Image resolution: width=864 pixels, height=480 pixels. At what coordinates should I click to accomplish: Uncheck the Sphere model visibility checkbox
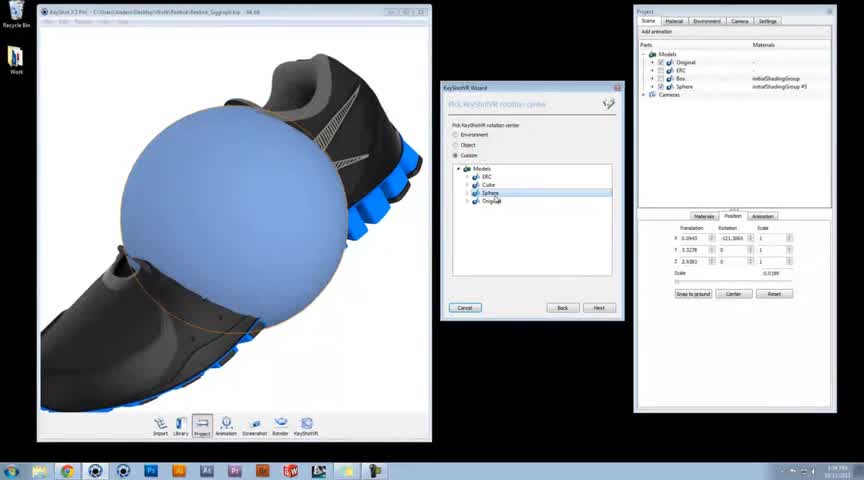(x=661, y=87)
